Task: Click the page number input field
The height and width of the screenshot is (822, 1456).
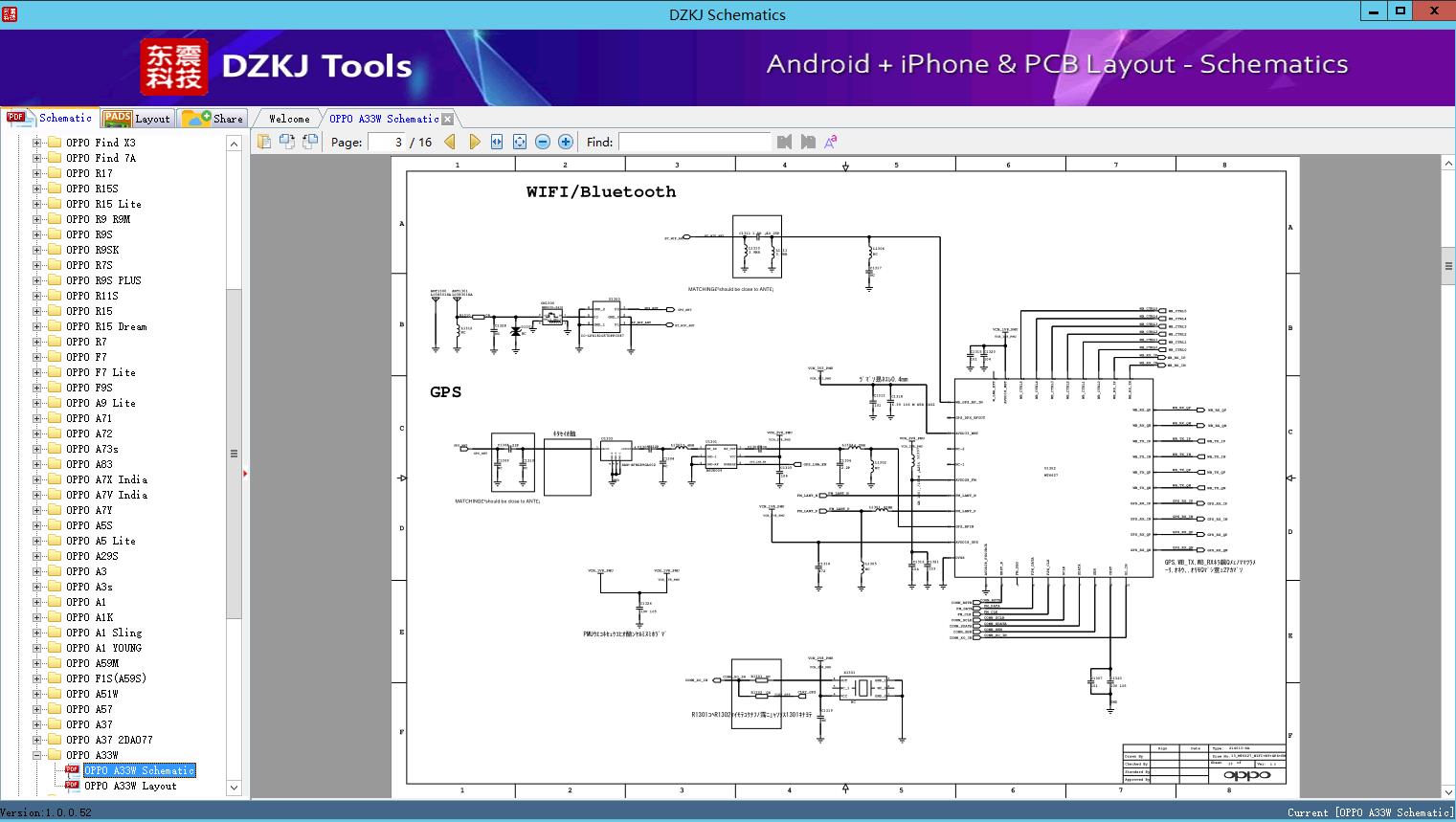Action: pyautogui.click(x=386, y=142)
